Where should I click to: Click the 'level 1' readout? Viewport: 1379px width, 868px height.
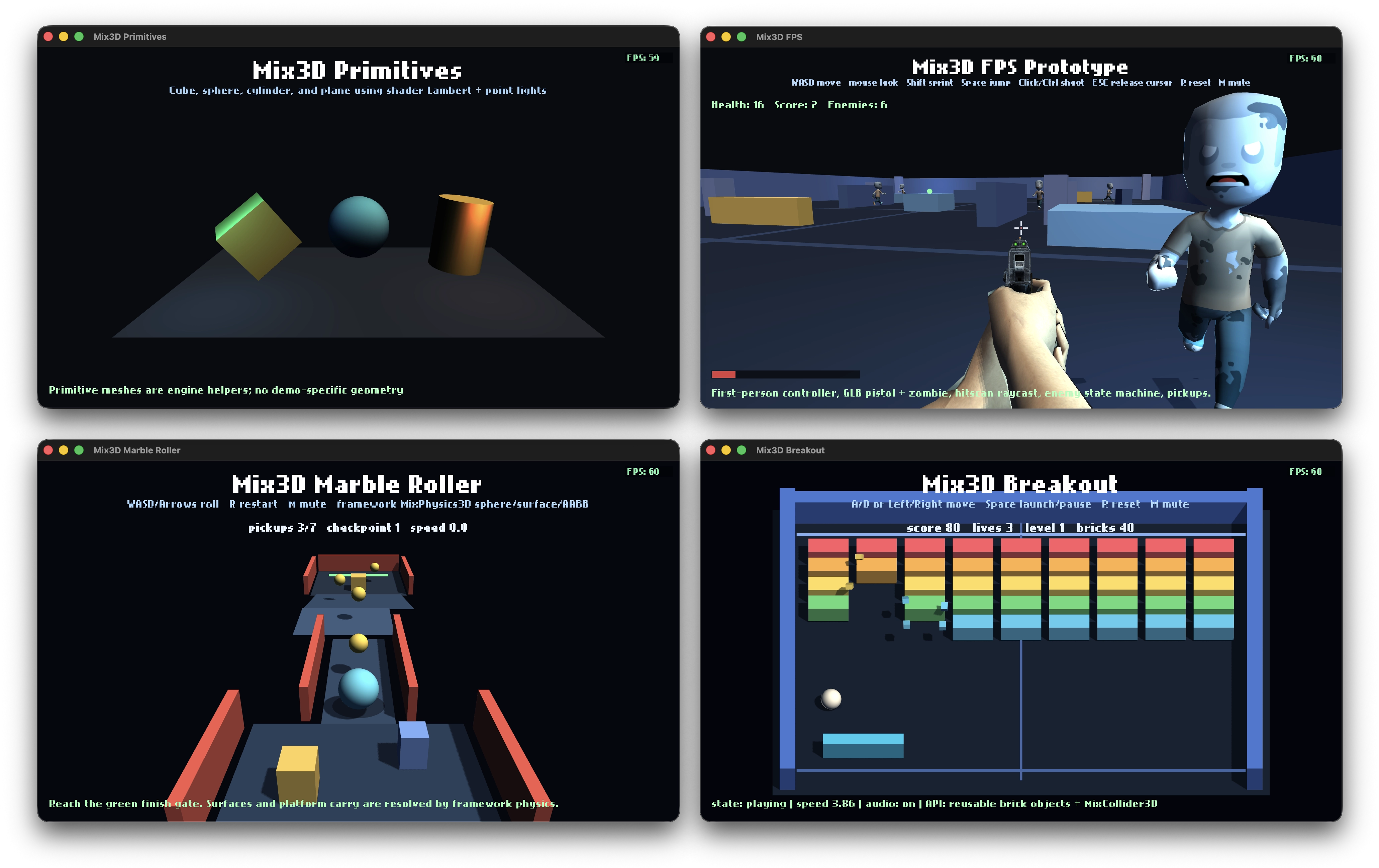click(x=1045, y=528)
